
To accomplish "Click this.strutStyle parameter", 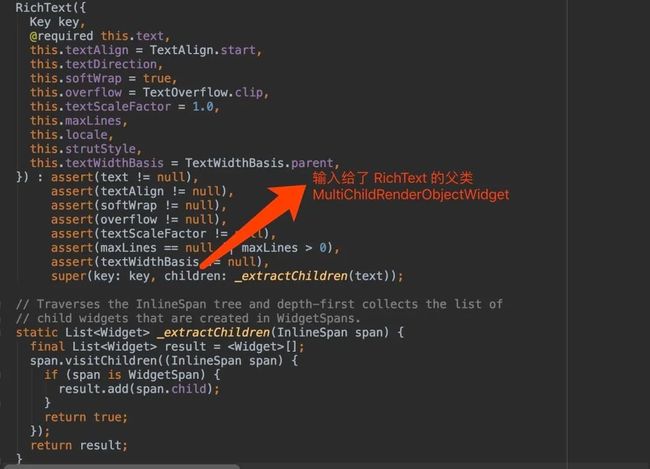I will click(x=83, y=149).
